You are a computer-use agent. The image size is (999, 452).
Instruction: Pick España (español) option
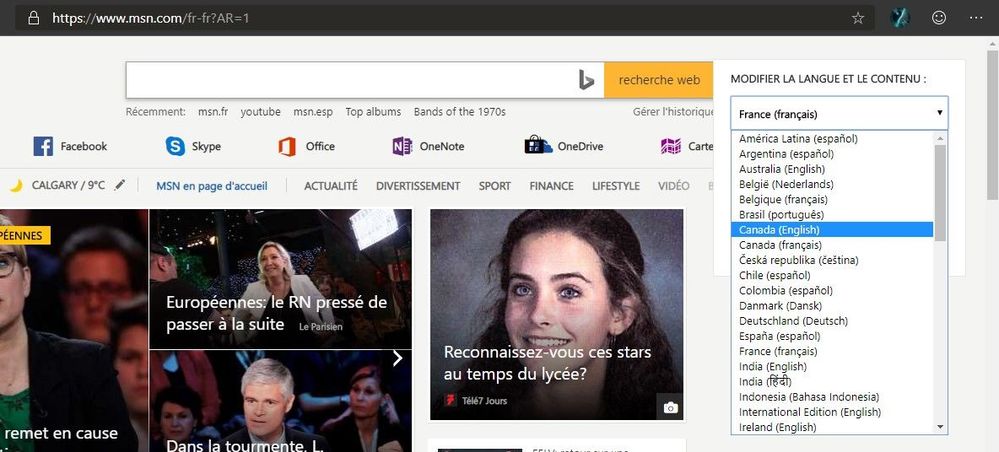pos(832,336)
